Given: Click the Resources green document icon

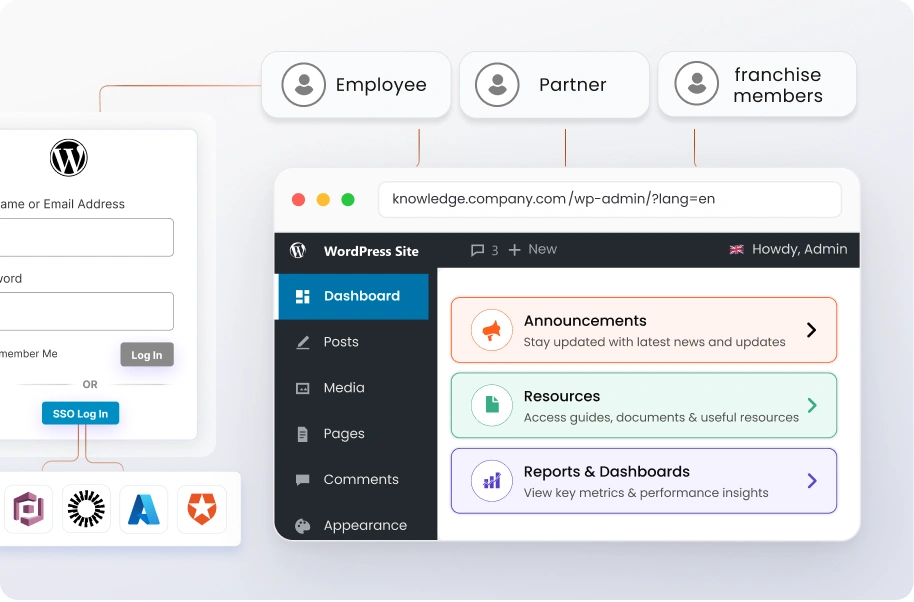Looking at the screenshot, I should (492, 405).
